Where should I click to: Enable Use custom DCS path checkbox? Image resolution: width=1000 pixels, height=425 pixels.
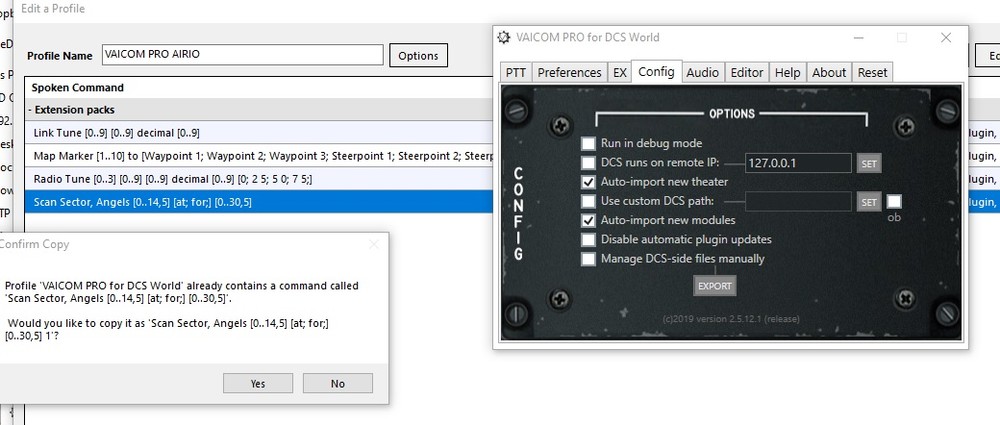(x=588, y=202)
